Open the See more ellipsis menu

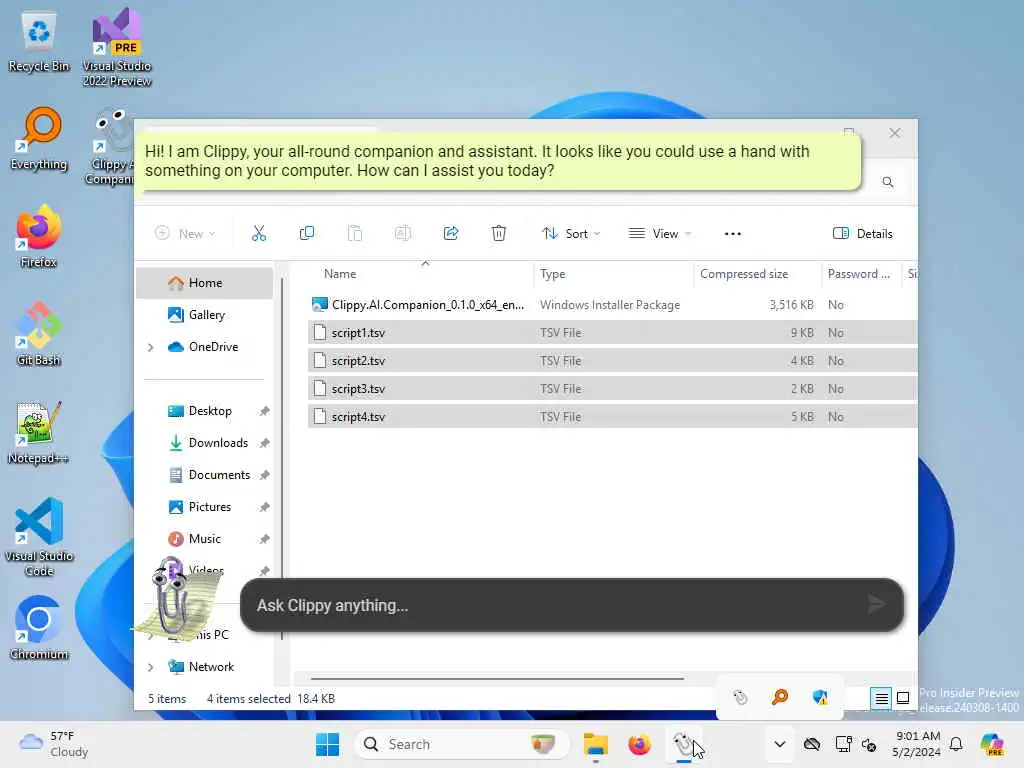(x=733, y=234)
